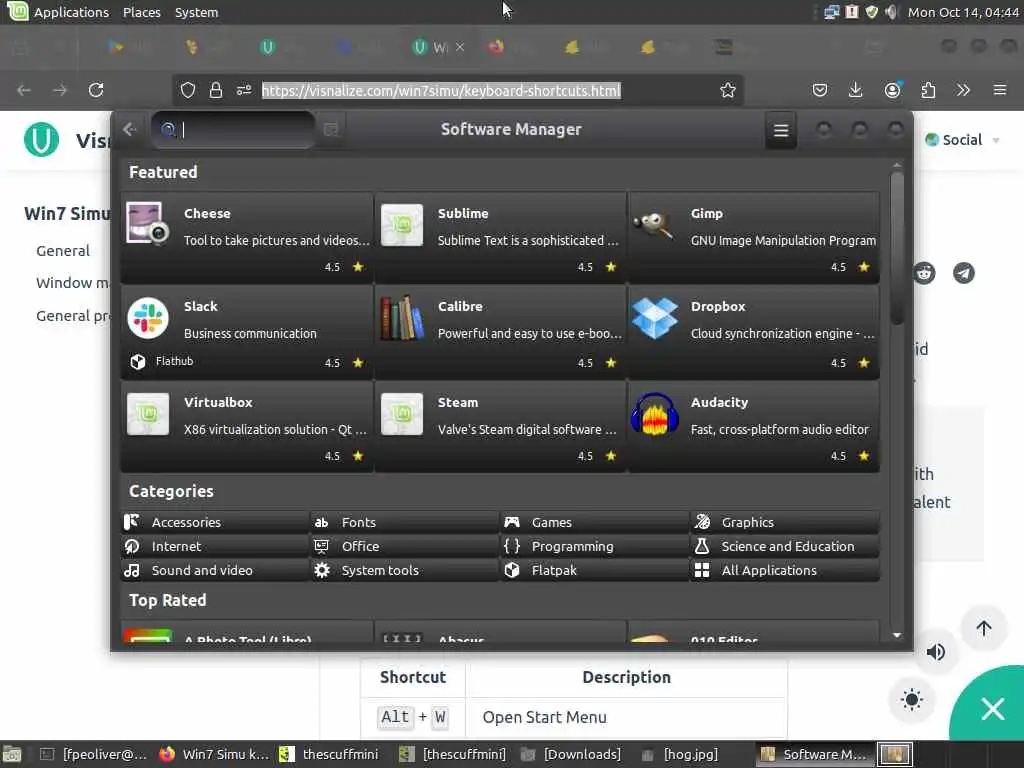Select the Accessories category
Image resolution: width=1024 pixels, height=768 pixels.
(x=215, y=522)
